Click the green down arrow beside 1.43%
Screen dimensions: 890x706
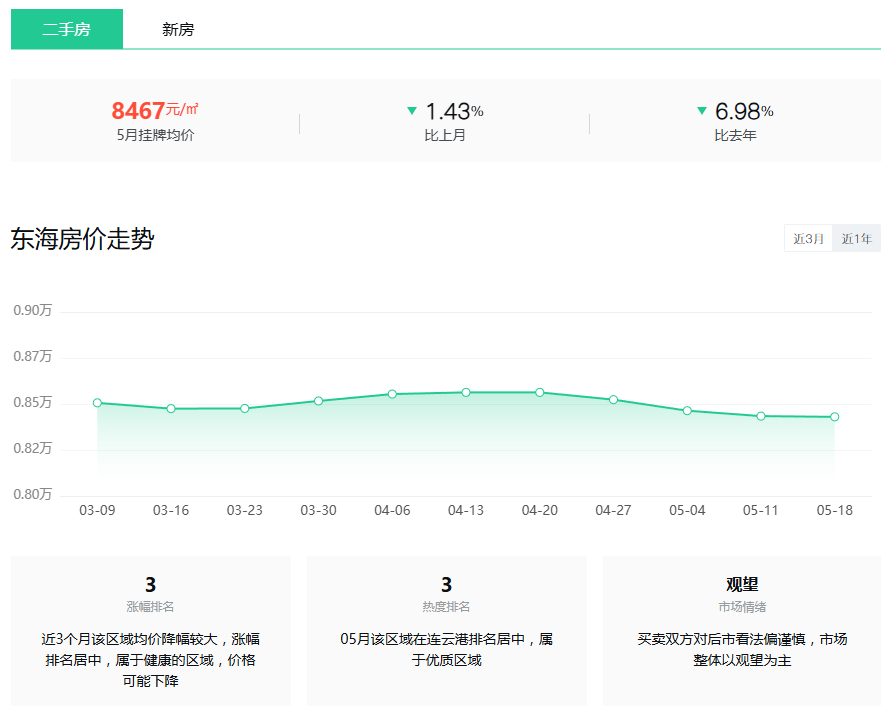412,111
